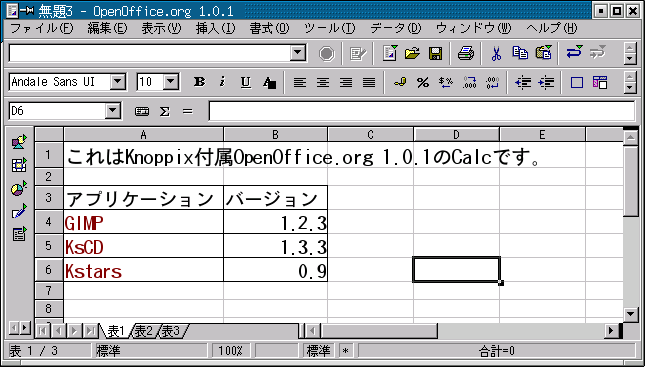Switch to sheet tab 表2

click(144, 331)
